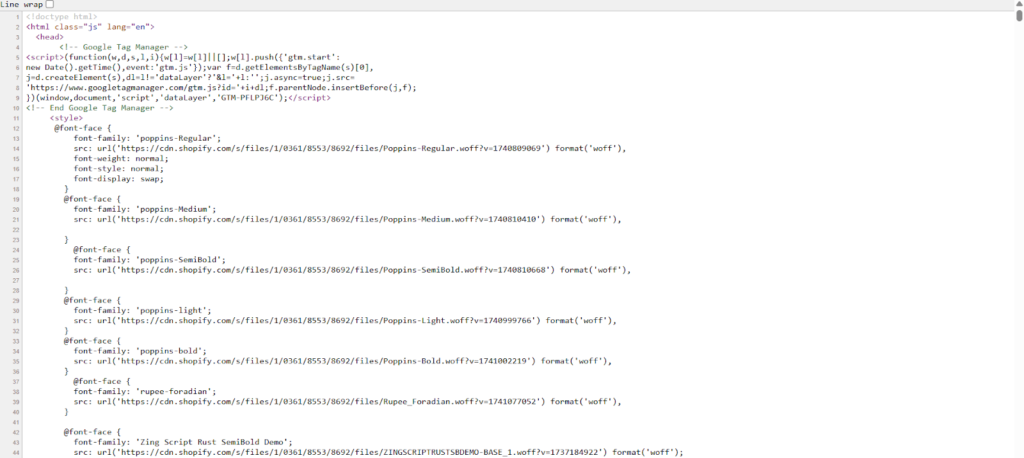Image resolution: width=1024 pixels, height=458 pixels.
Task: Click the Poppins-Regular.woff URL
Action: click(x=331, y=149)
